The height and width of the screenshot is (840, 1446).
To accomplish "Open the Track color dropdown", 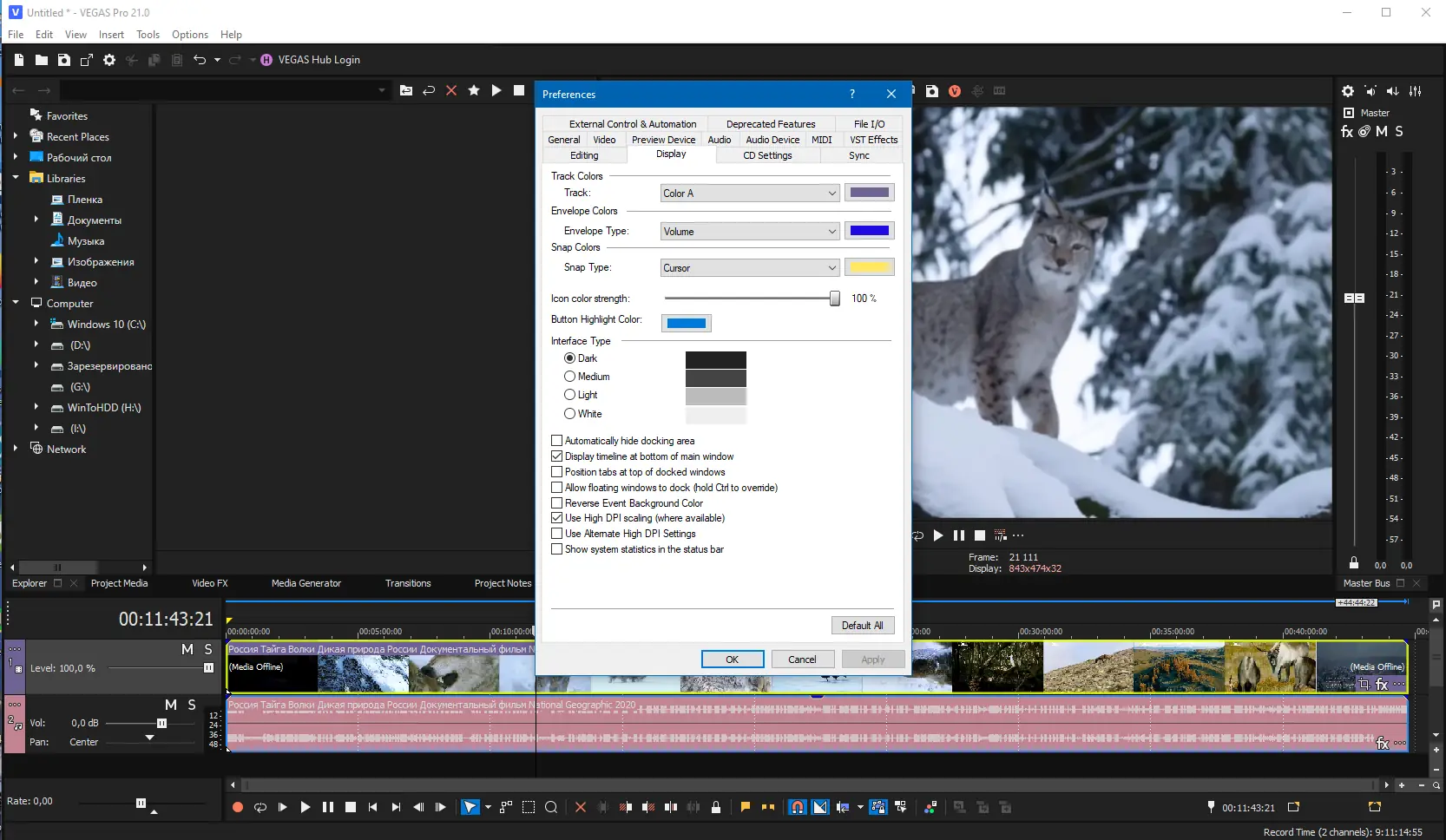I will pyautogui.click(x=750, y=194).
